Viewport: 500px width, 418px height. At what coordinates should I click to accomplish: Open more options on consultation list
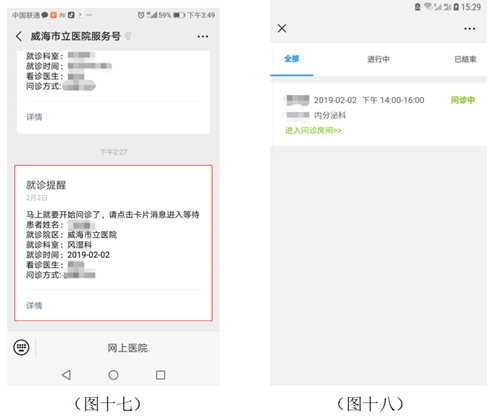point(470,29)
